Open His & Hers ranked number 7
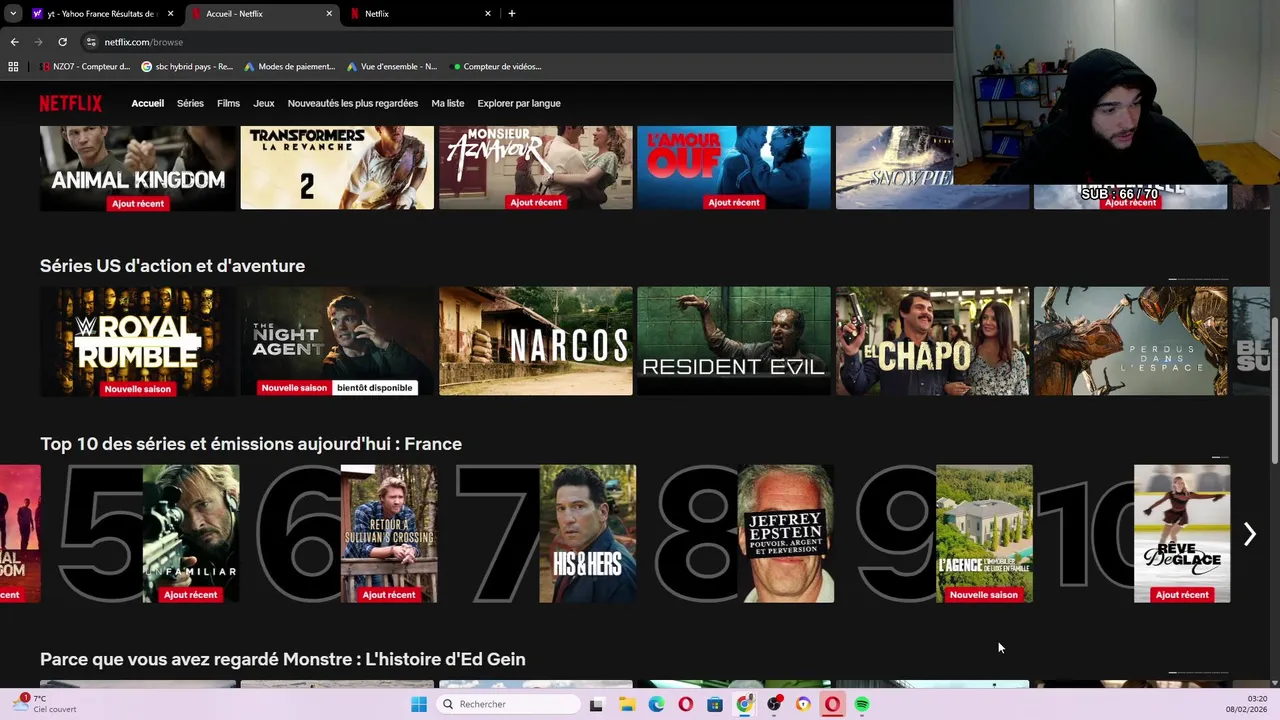 click(x=587, y=534)
